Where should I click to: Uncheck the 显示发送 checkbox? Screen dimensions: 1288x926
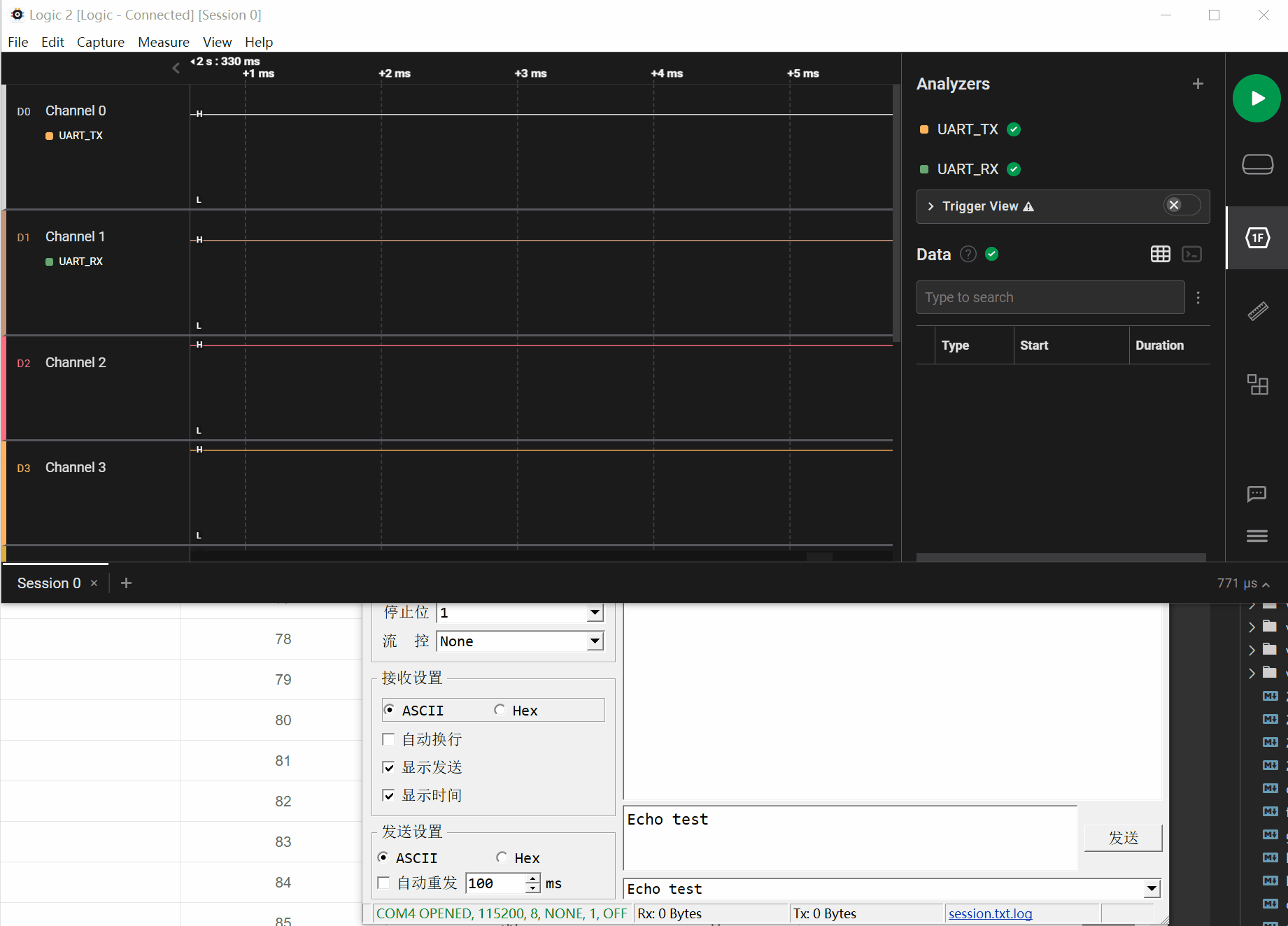pos(389,767)
